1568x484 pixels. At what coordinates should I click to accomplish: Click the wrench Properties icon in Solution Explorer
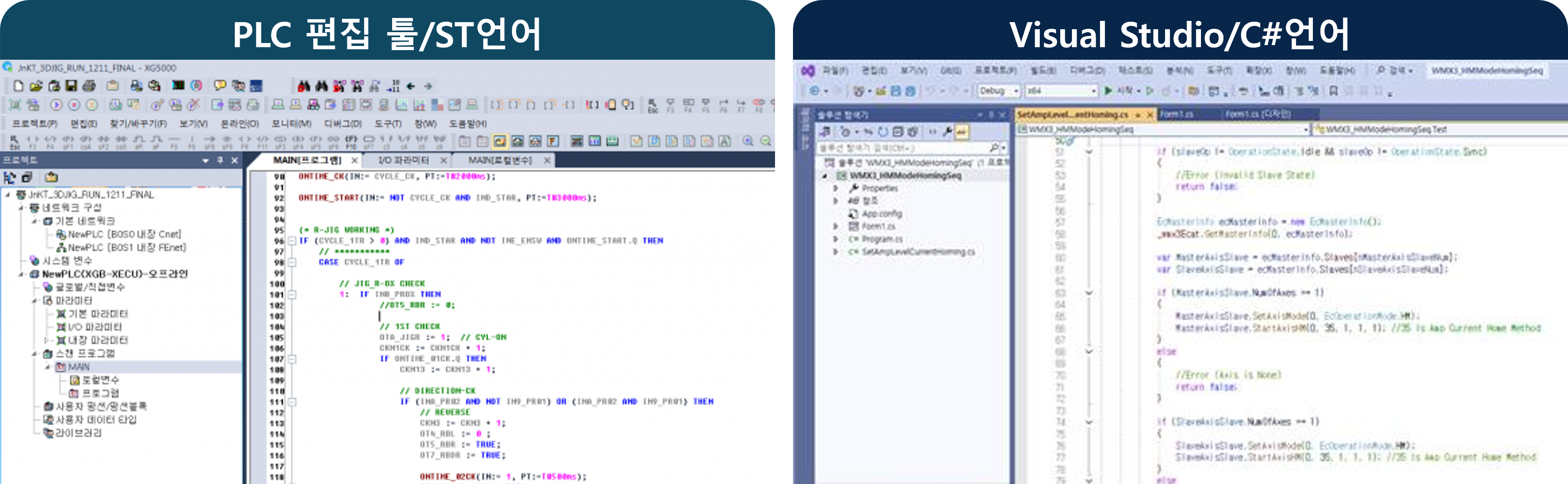tap(947, 131)
